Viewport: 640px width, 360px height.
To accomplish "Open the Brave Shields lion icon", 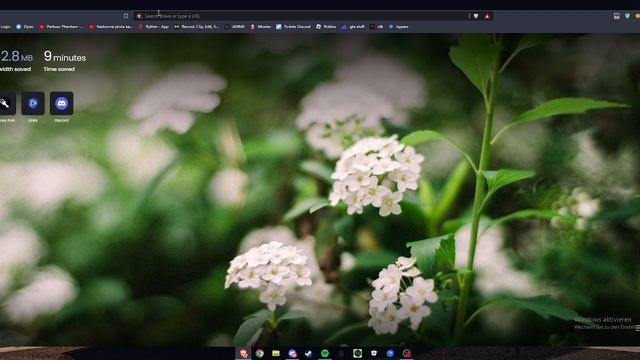I will (x=476, y=16).
